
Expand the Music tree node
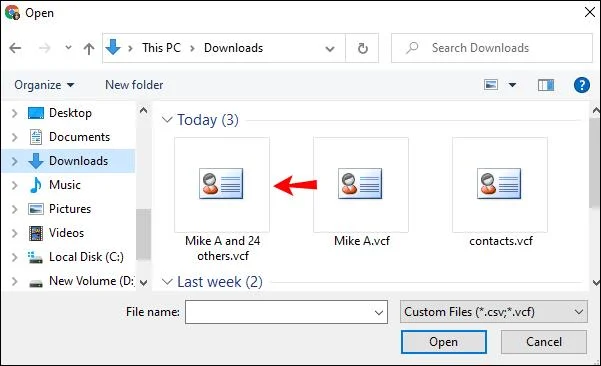(15, 185)
